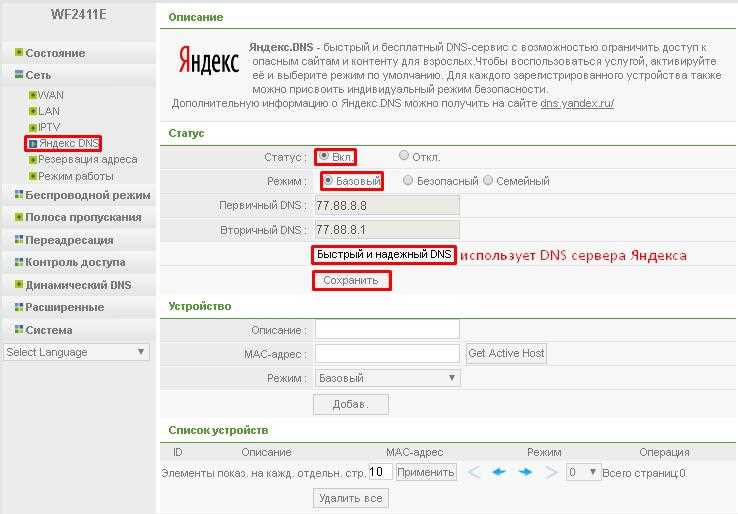Focus the MAC-адрес input field
The height and width of the screenshot is (514, 738).
click(x=387, y=353)
